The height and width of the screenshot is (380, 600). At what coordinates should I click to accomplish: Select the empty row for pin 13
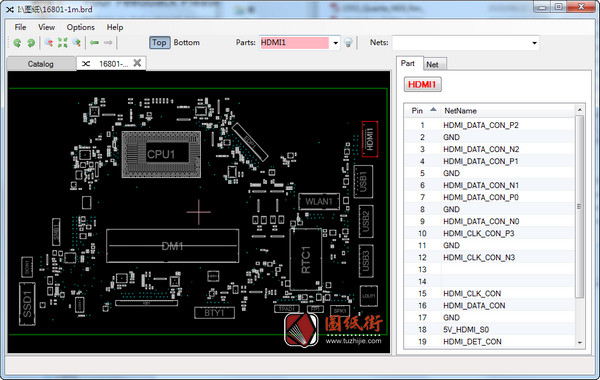pyautogui.click(x=490, y=270)
